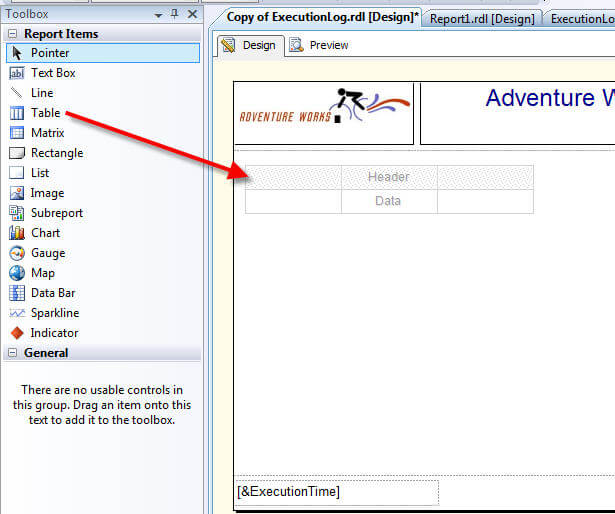Click the Design tab pencil icon
This screenshot has height=514, width=615.
click(228, 46)
